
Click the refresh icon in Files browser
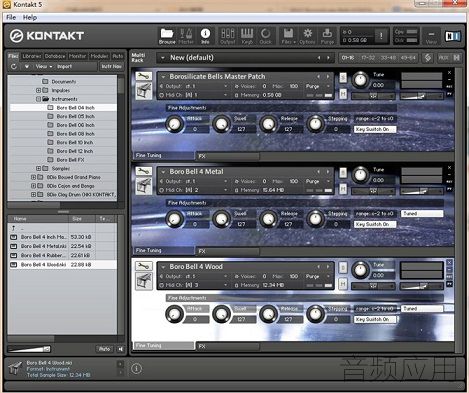[x=14, y=66]
